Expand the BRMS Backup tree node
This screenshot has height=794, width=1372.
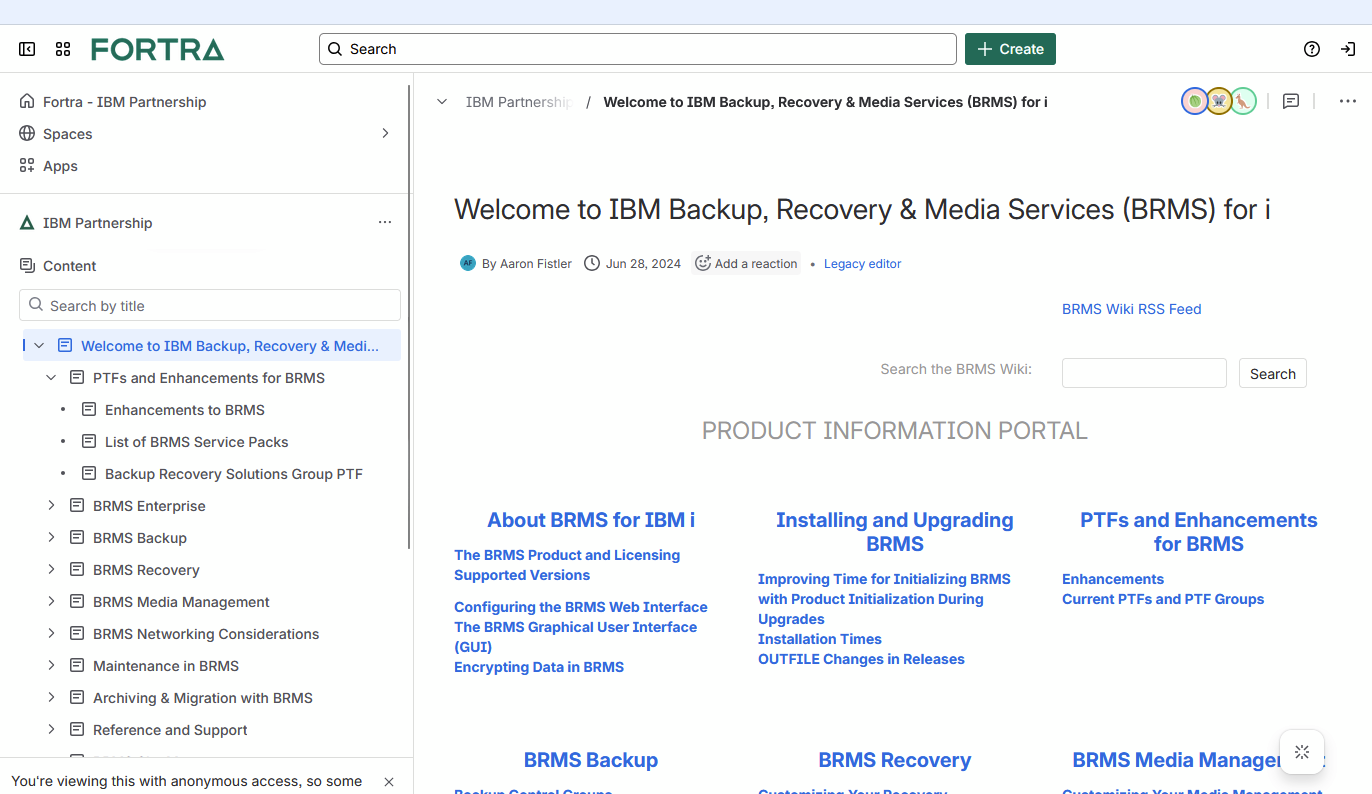51,538
